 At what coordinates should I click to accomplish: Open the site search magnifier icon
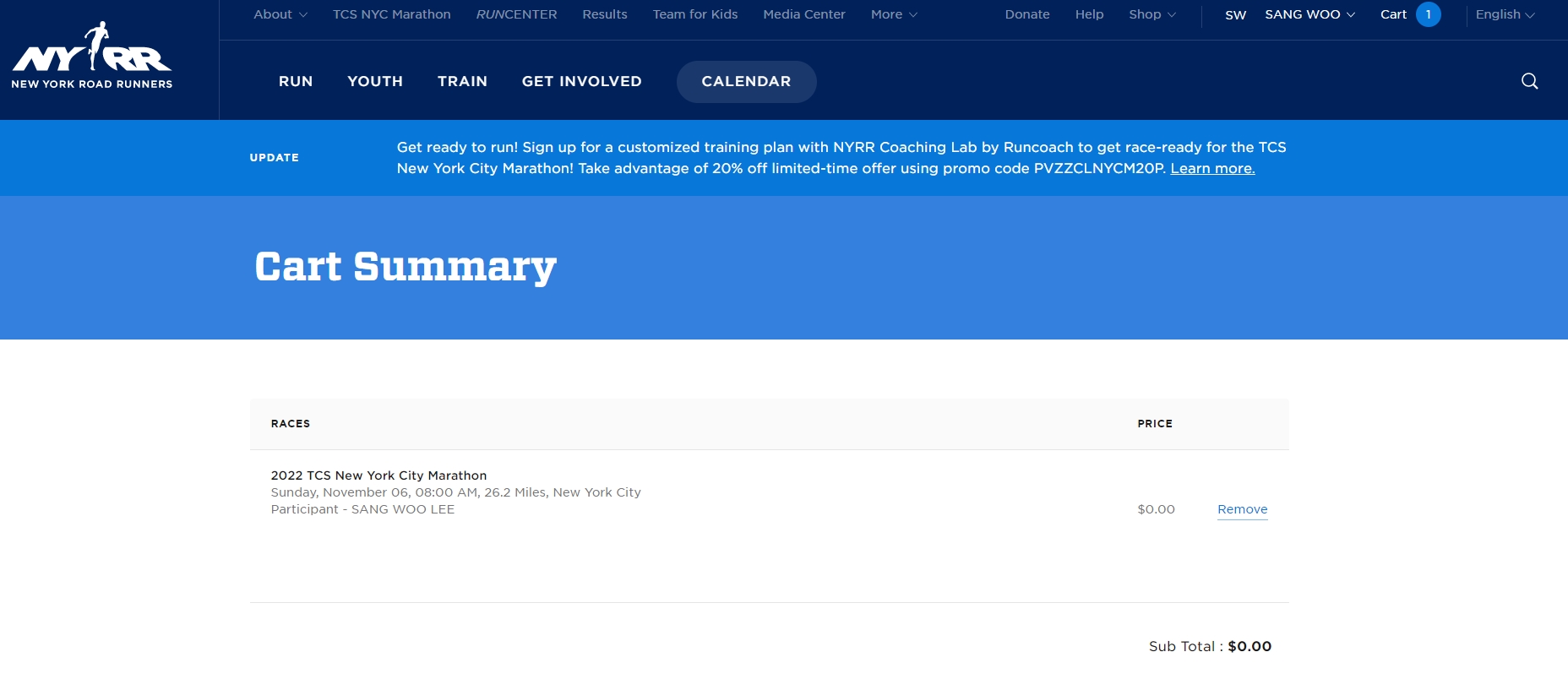(1529, 81)
